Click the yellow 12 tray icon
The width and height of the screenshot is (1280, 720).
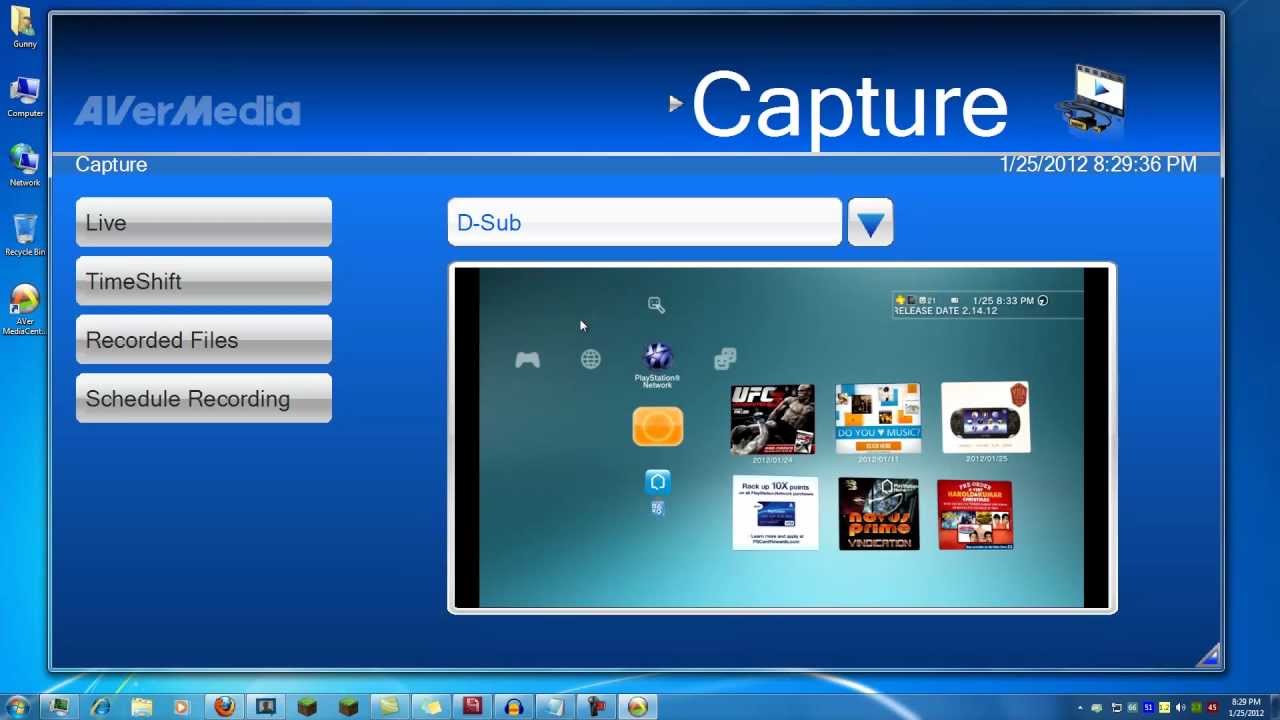point(1164,708)
